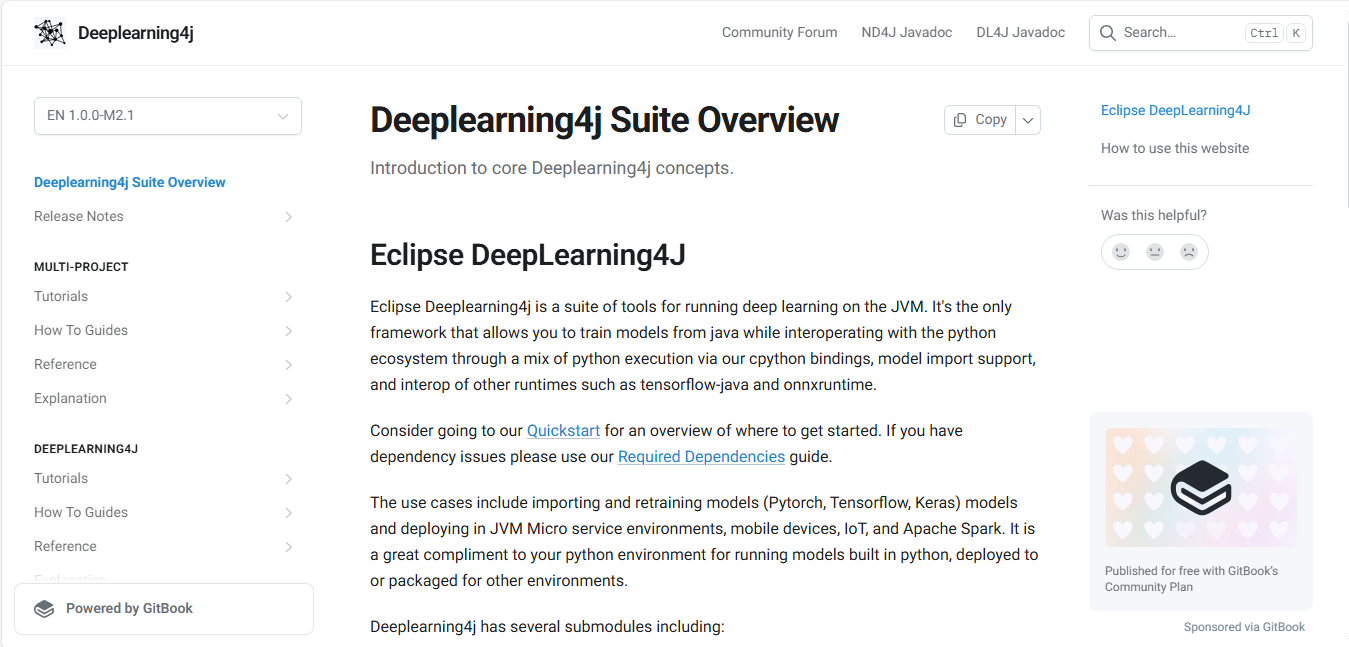This screenshot has height=647, width=1349.
Task: Go to DL4J Javadoc in top bar
Action: click(1020, 33)
